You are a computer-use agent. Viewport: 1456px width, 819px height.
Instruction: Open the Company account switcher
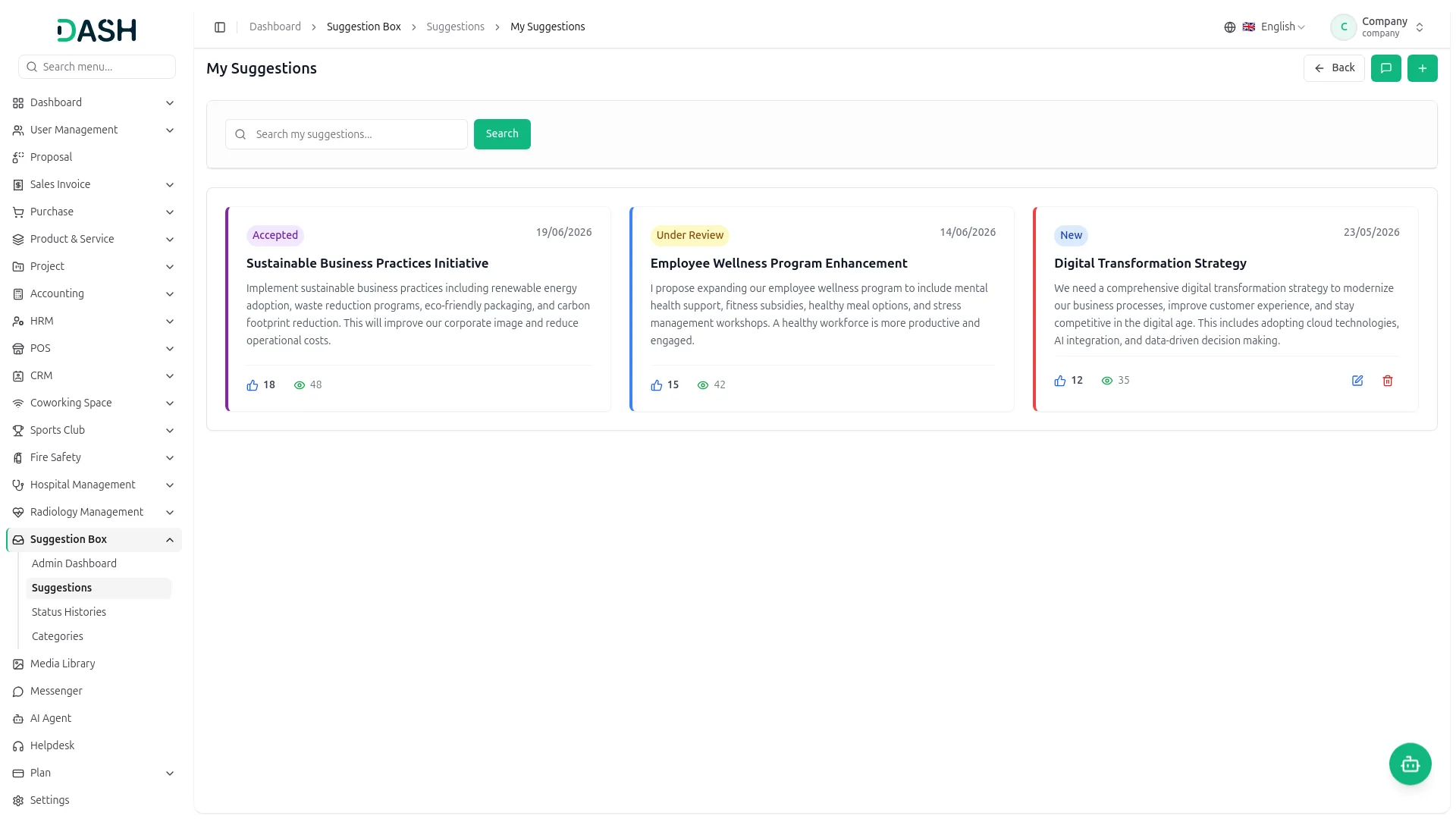1378,27
